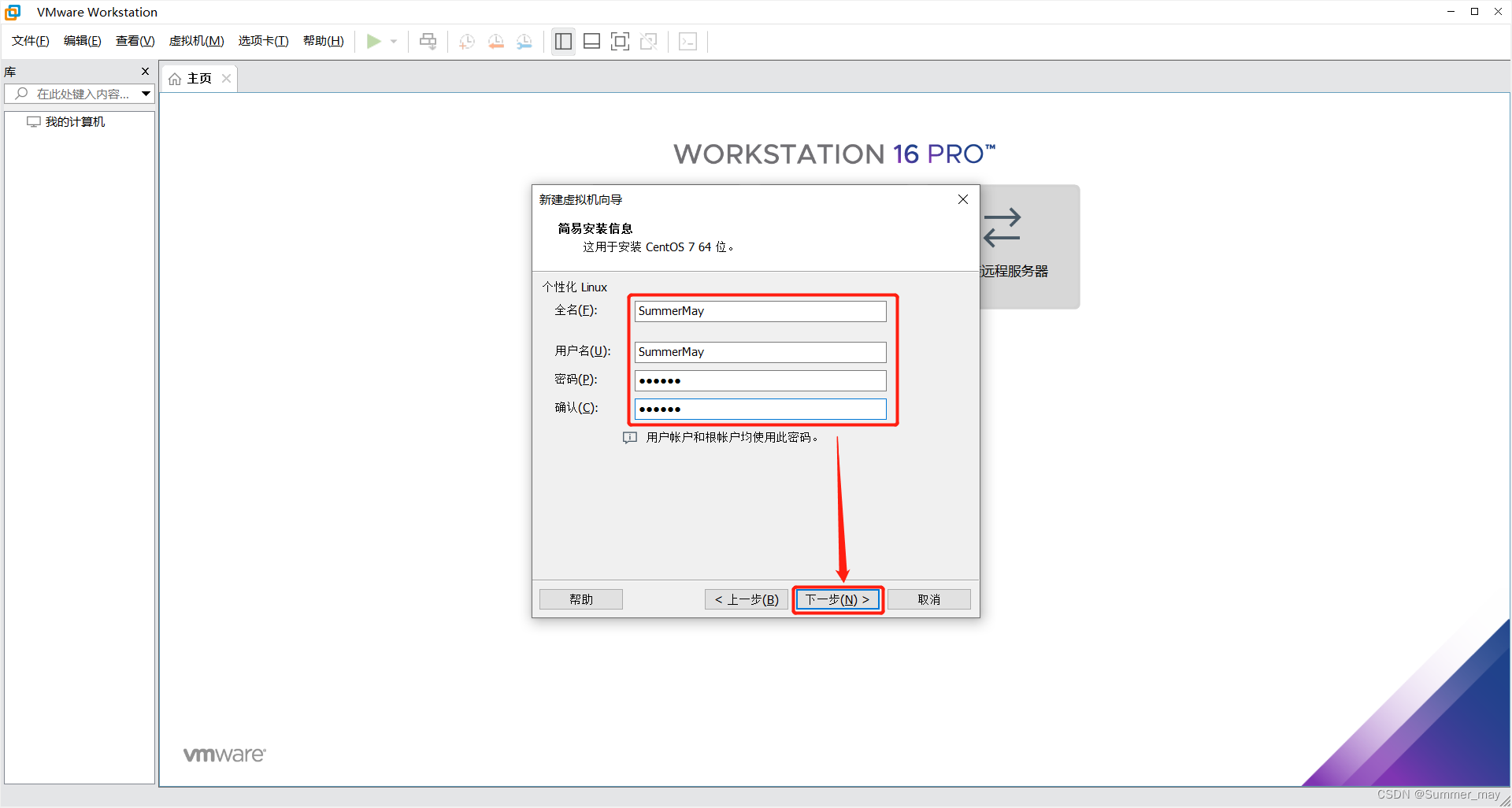The width and height of the screenshot is (1512, 808).
Task: Open the 查看(V) menu
Action: pyautogui.click(x=135, y=41)
